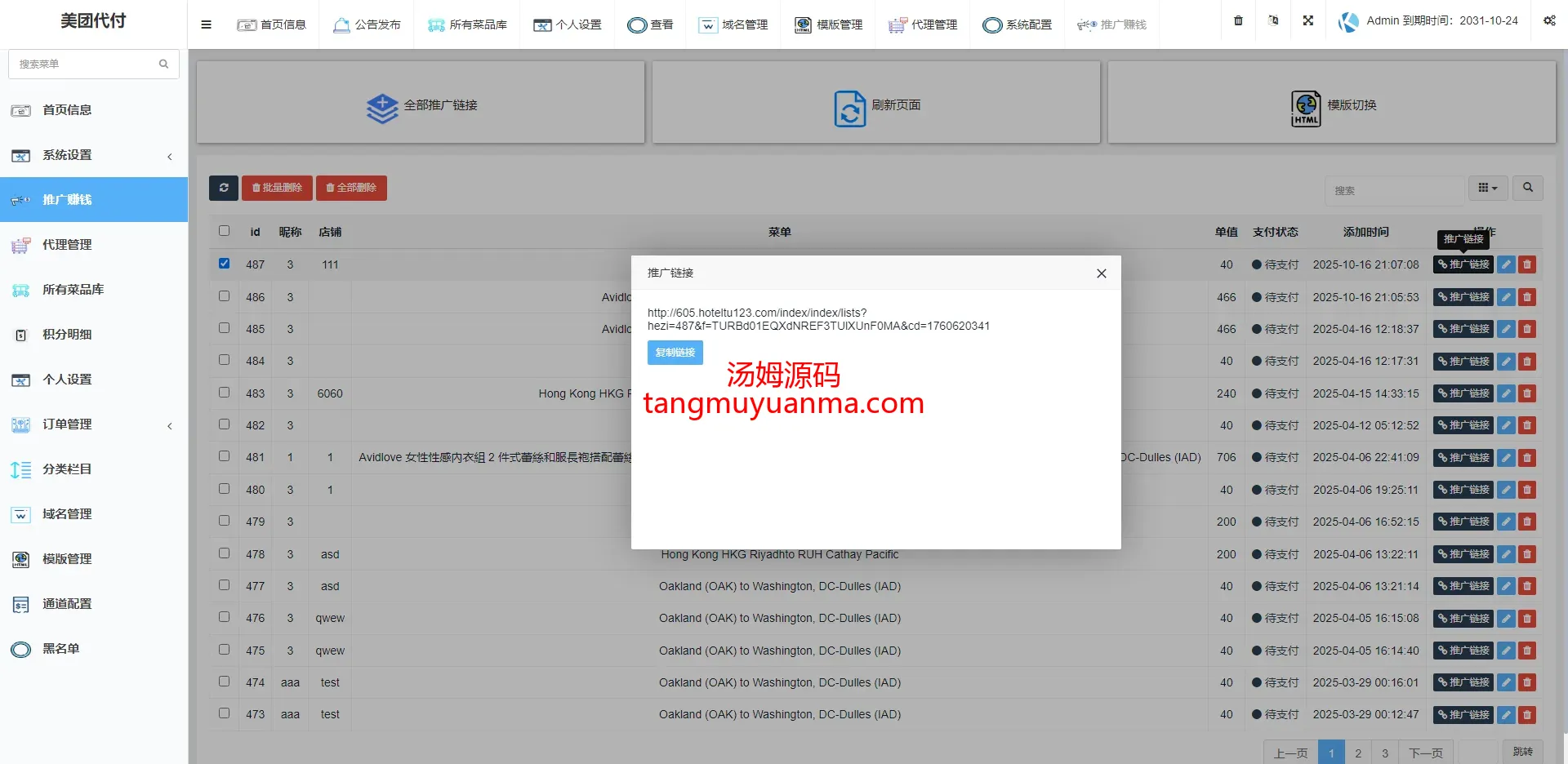Click the fullscreen expand icon in header

click(1308, 20)
